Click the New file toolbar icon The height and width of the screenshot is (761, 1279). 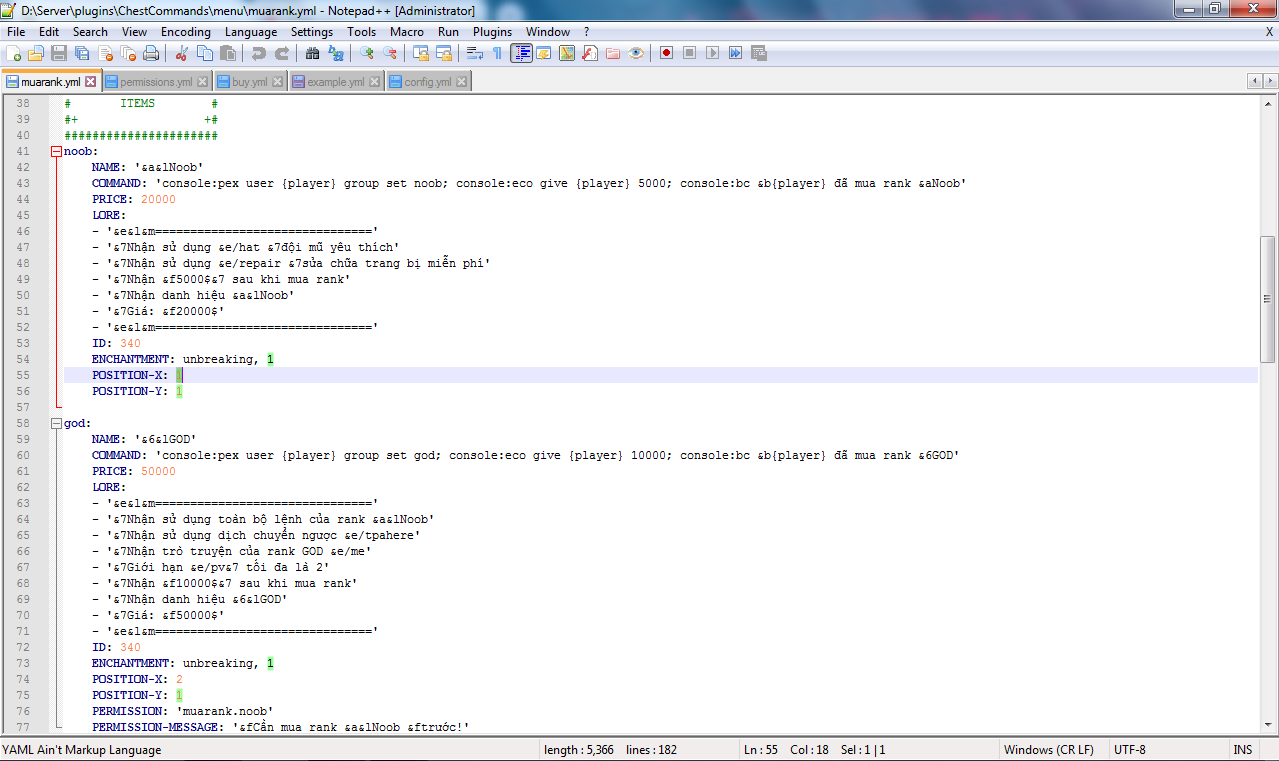pos(14,53)
